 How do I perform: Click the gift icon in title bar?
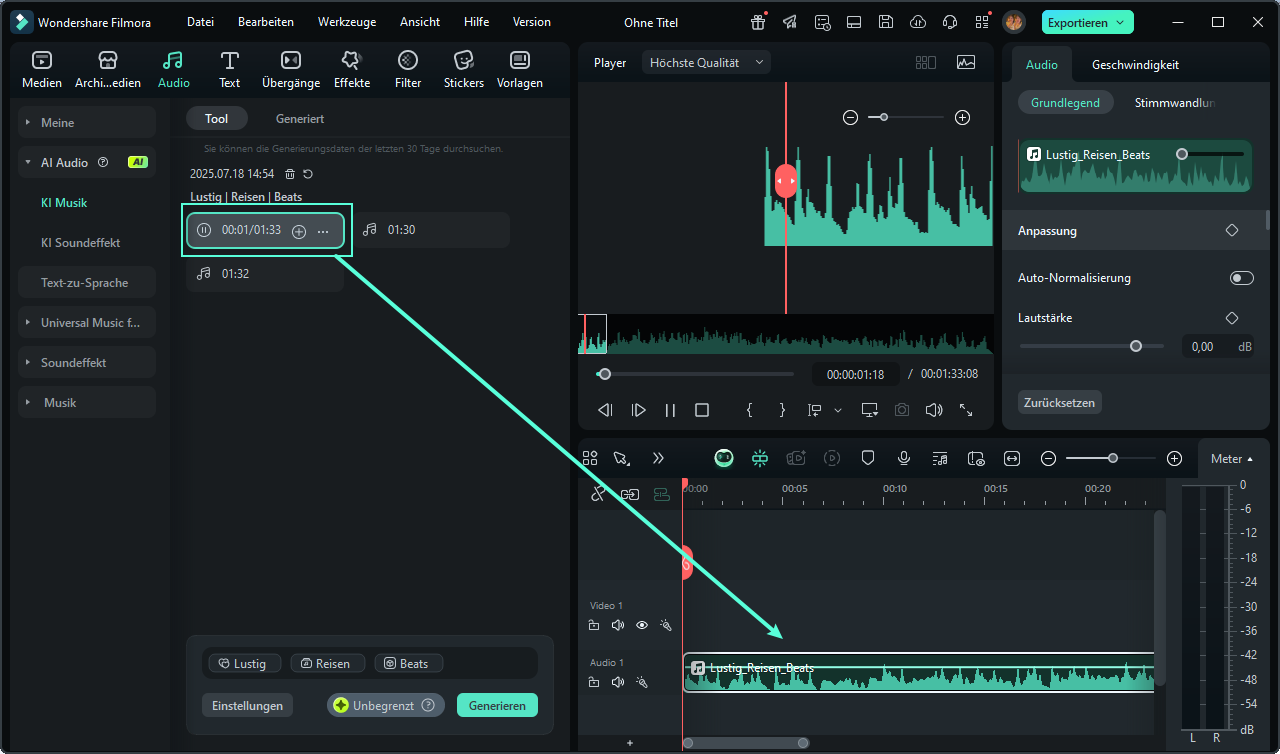tap(759, 22)
